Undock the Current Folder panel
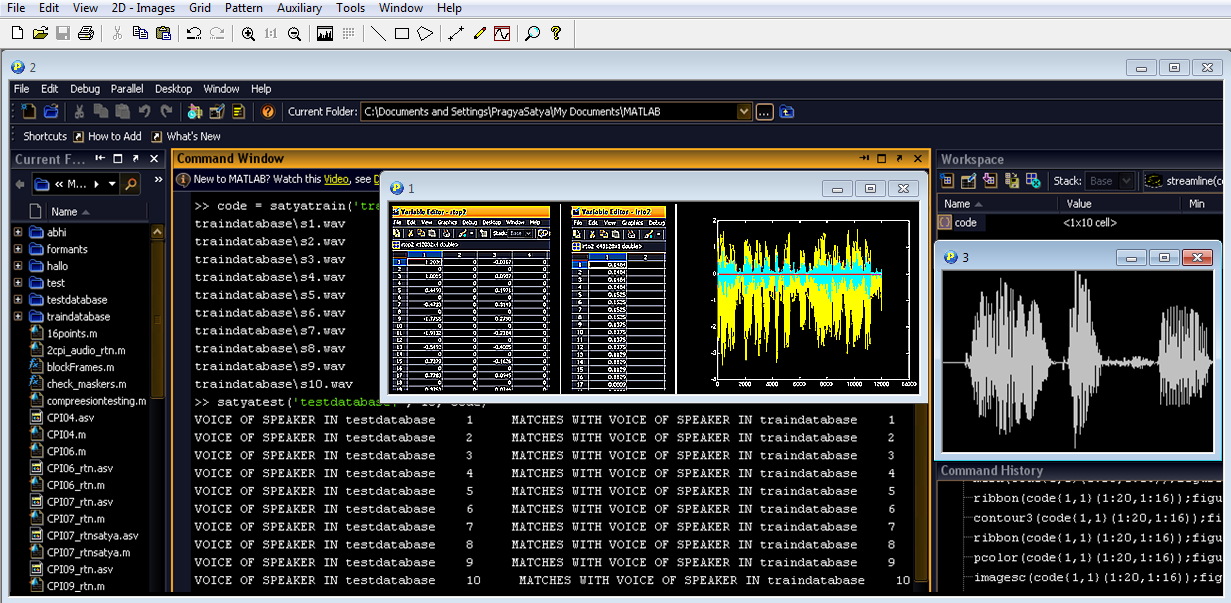The height and width of the screenshot is (603, 1231). (x=136, y=159)
